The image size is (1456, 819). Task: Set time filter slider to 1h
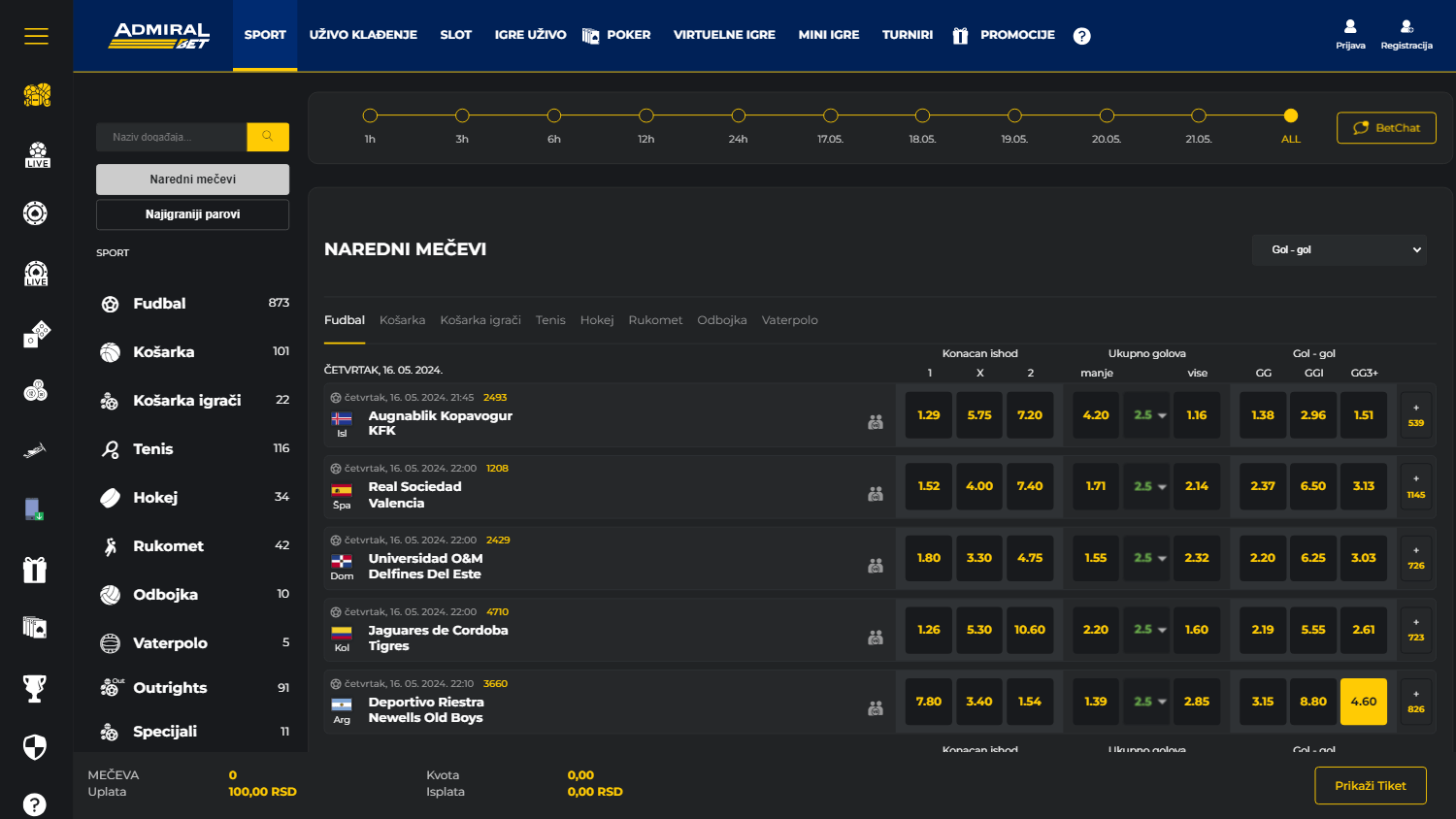(370, 115)
